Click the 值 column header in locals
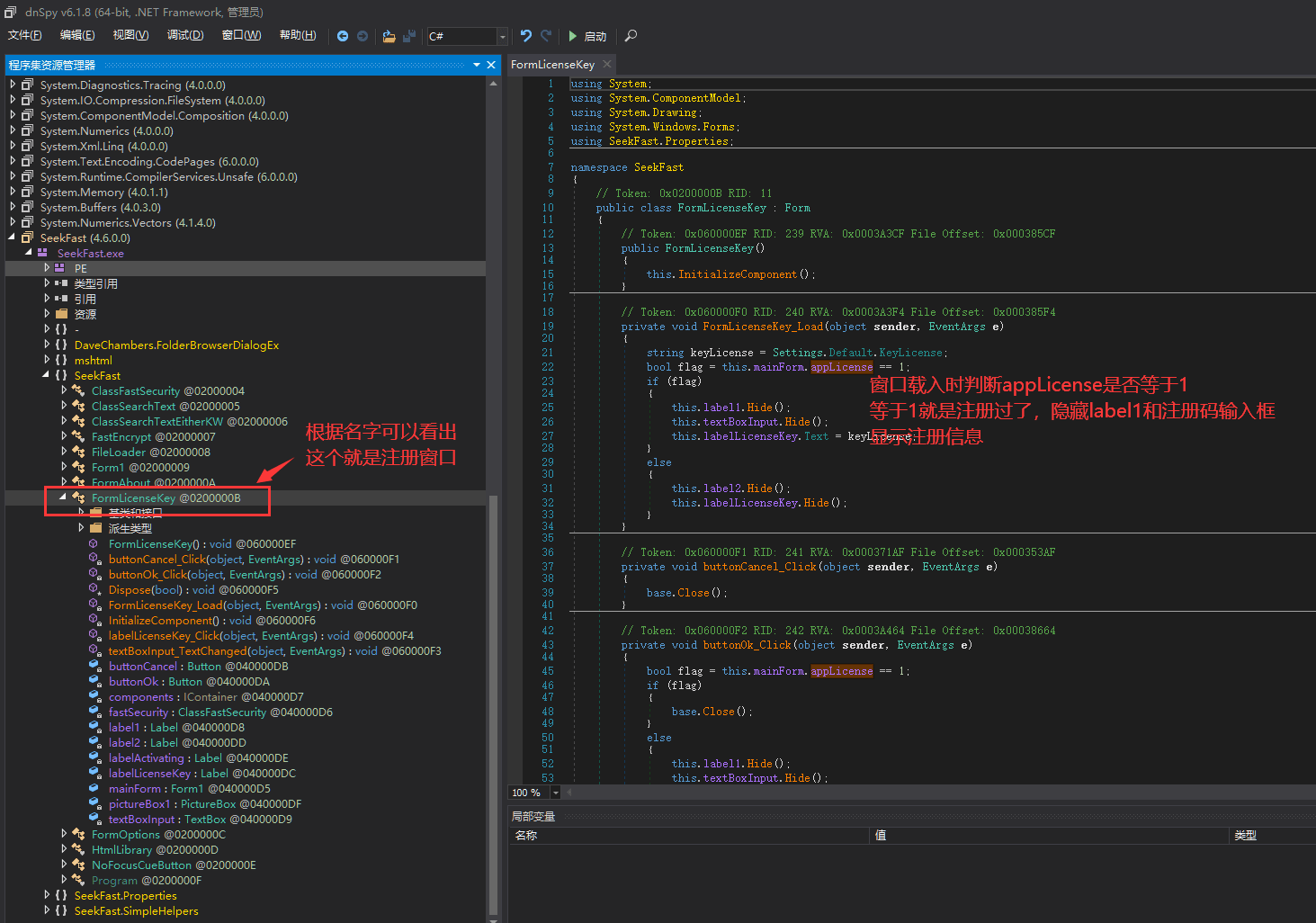1316x923 pixels. click(x=1050, y=836)
